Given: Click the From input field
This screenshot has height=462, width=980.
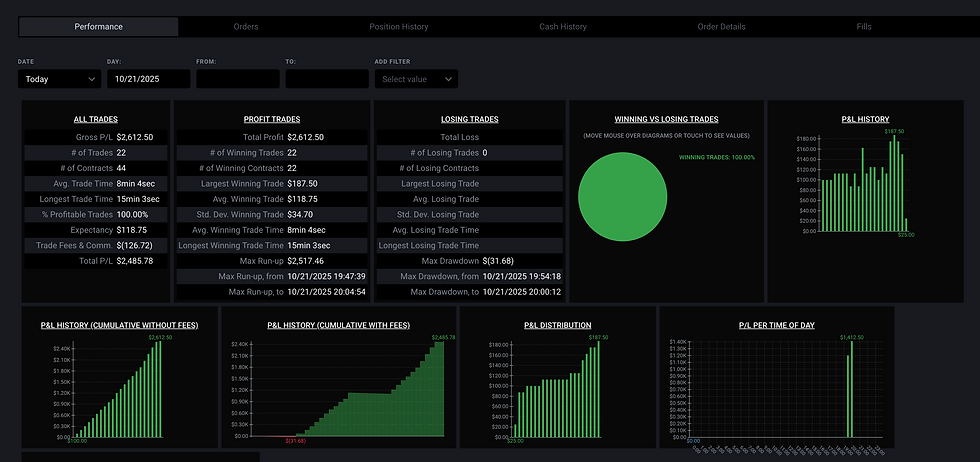Looking at the screenshot, I should coord(238,79).
